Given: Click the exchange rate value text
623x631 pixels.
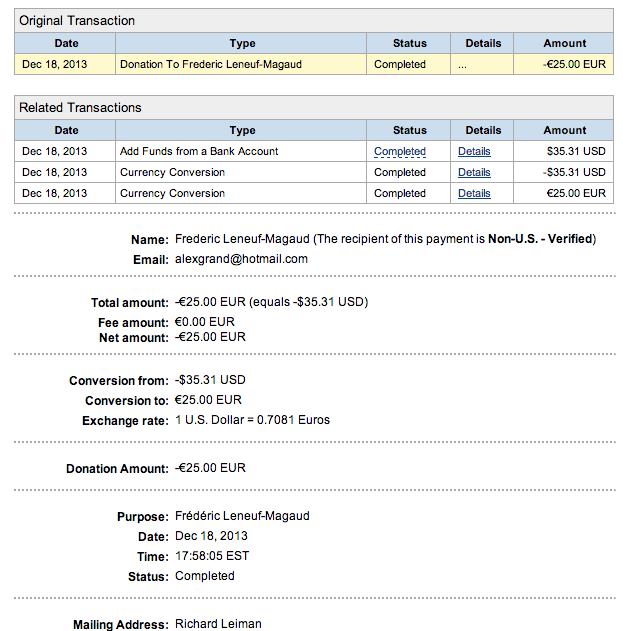Looking at the screenshot, I should (252, 420).
